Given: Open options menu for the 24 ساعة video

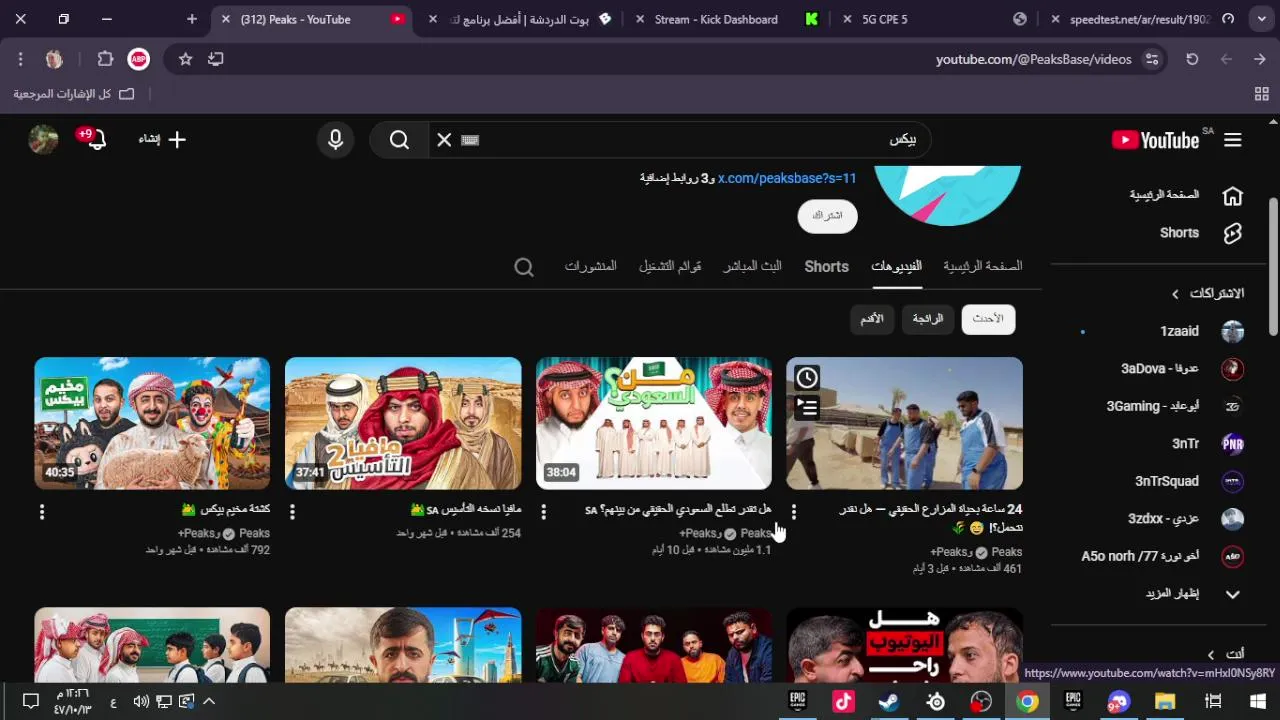Looking at the screenshot, I should click(794, 512).
